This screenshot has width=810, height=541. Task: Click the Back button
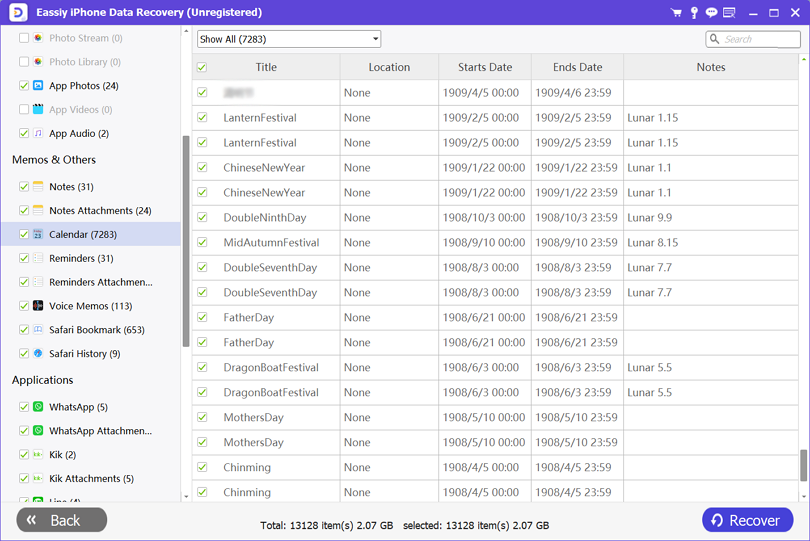pyautogui.click(x=61, y=520)
